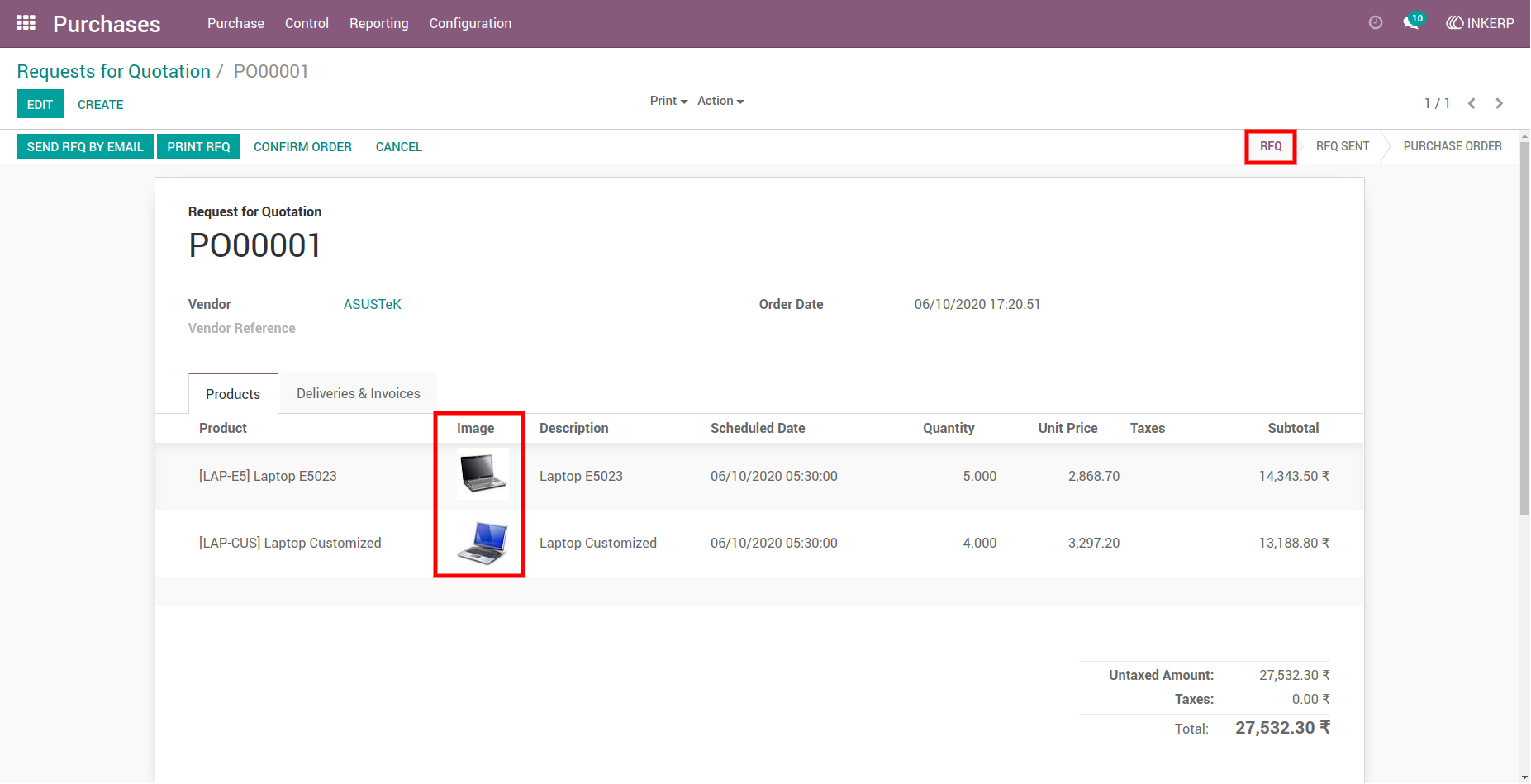Select the [LAP-CUS] Laptop Customized product cell
Viewport: 1531px width, 784px height.
point(290,543)
